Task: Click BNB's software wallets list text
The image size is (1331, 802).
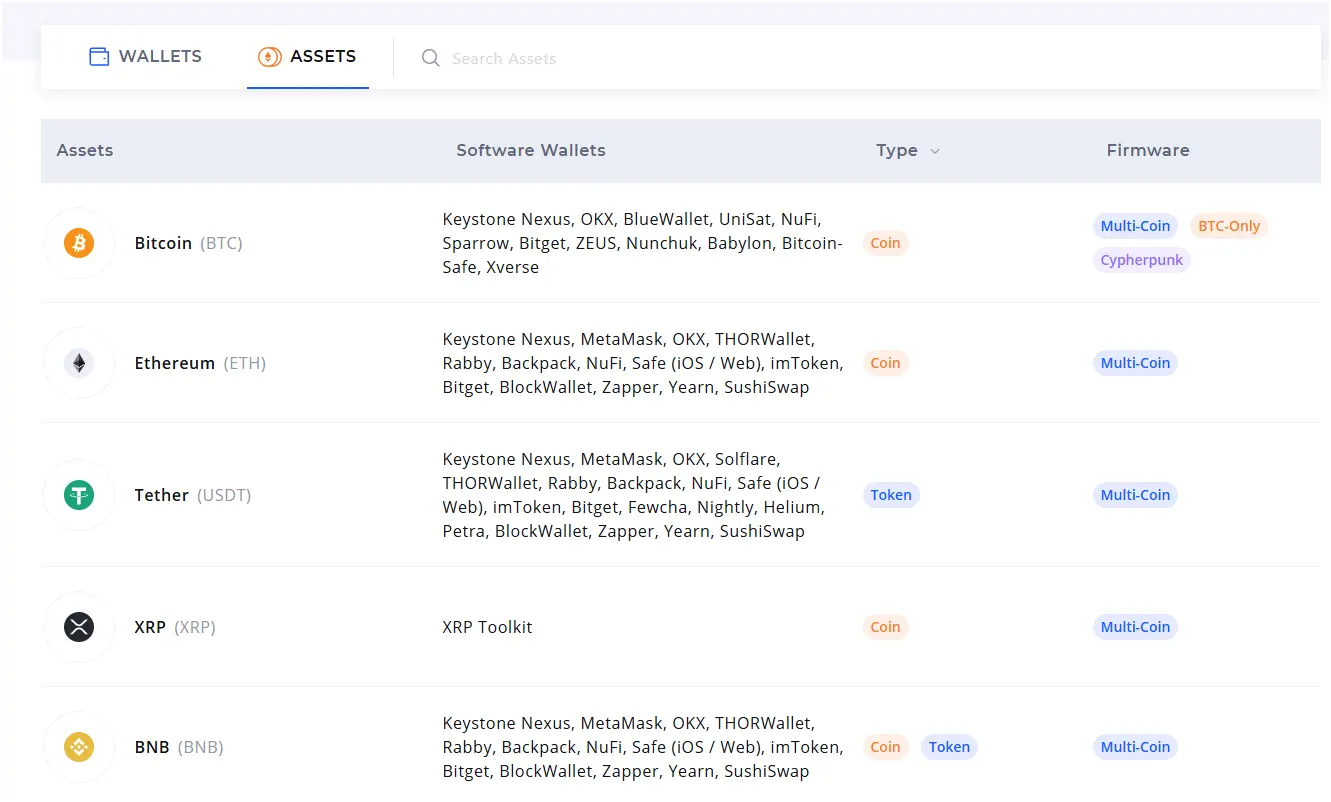Action: click(x=643, y=747)
